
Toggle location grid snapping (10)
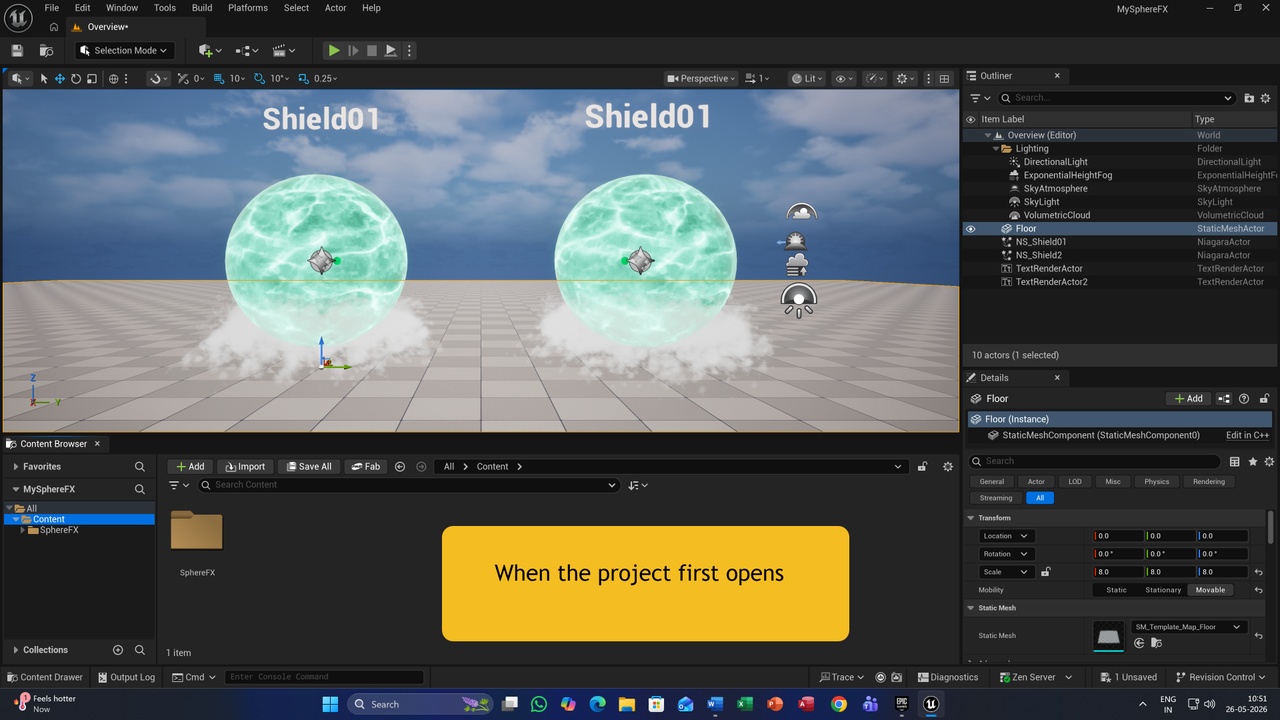(219, 78)
